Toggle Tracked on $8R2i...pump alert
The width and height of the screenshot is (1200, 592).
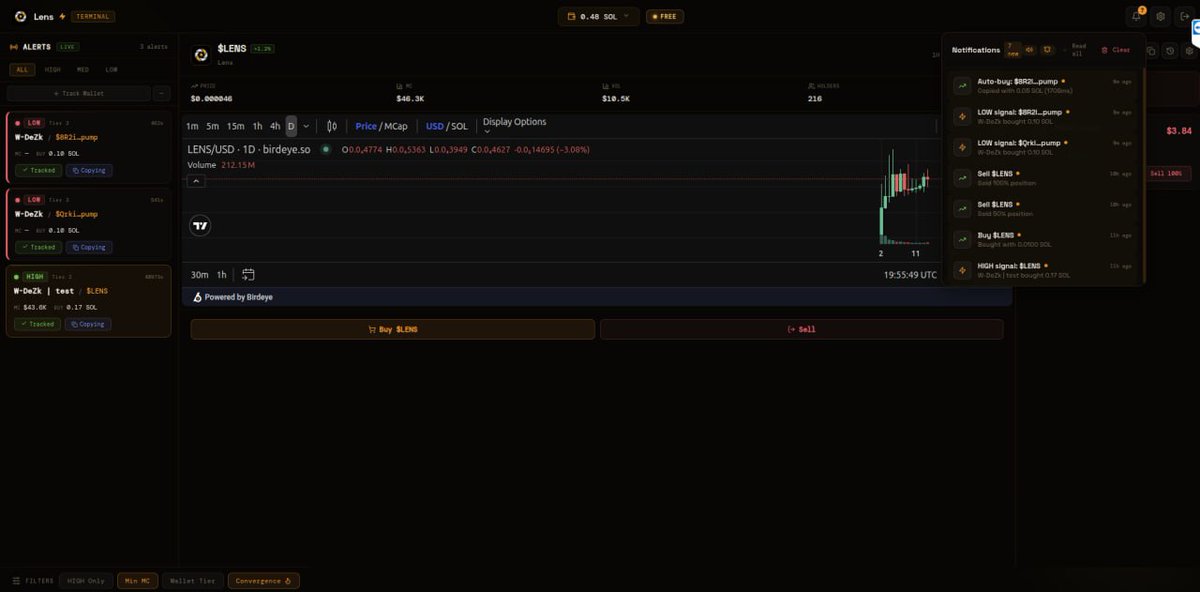38,170
